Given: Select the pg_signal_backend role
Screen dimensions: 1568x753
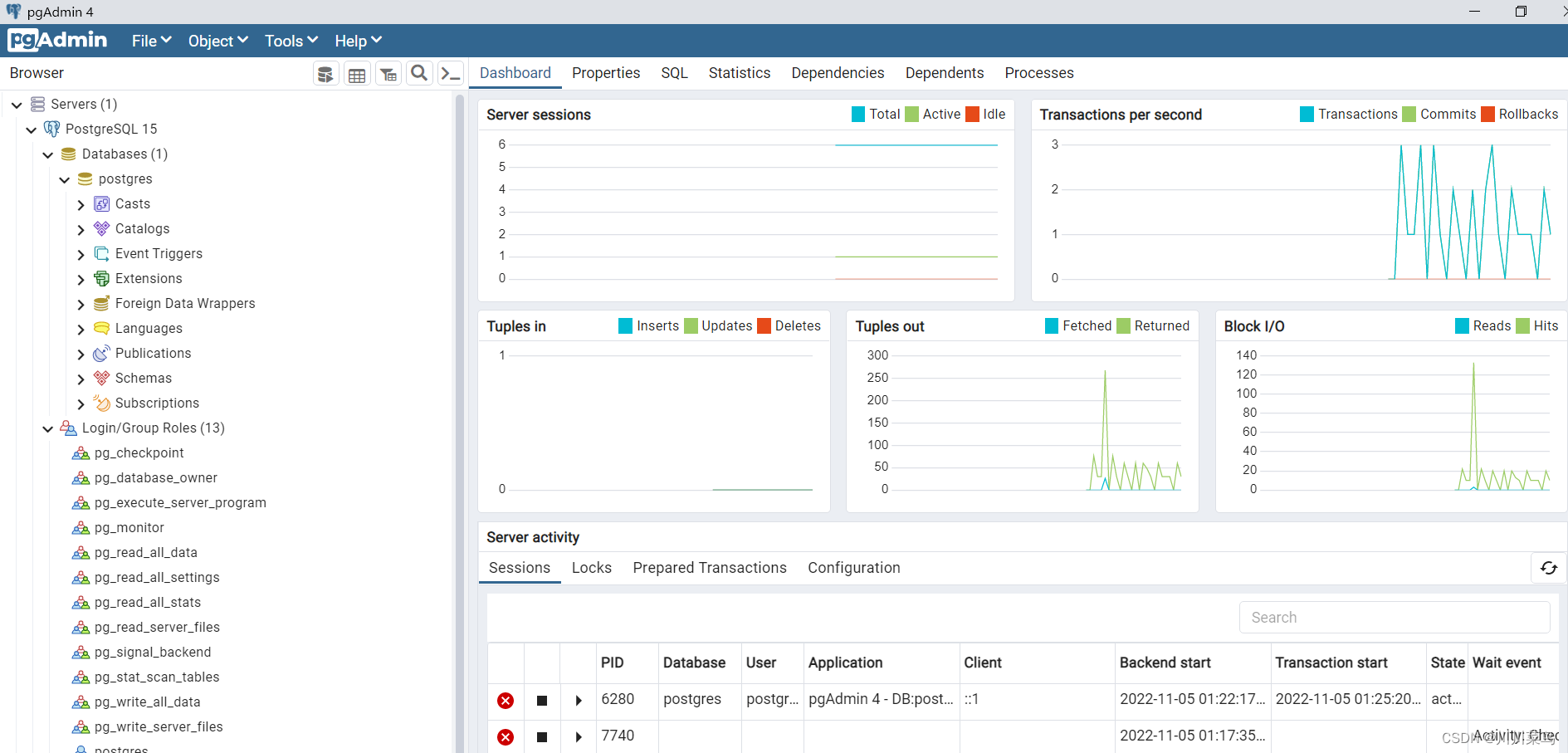Looking at the screenshot, I should [x=153, y=653].
